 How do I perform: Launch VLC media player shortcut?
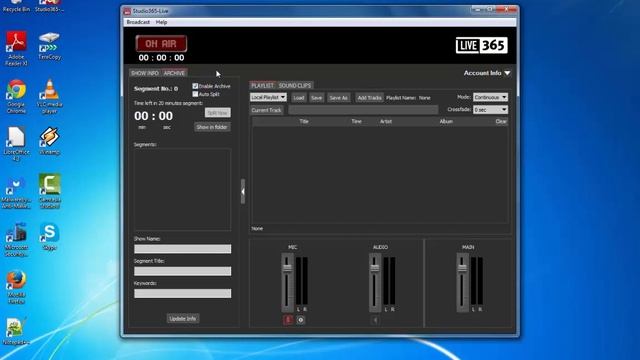pyautogui.click(x=49, y=96)
